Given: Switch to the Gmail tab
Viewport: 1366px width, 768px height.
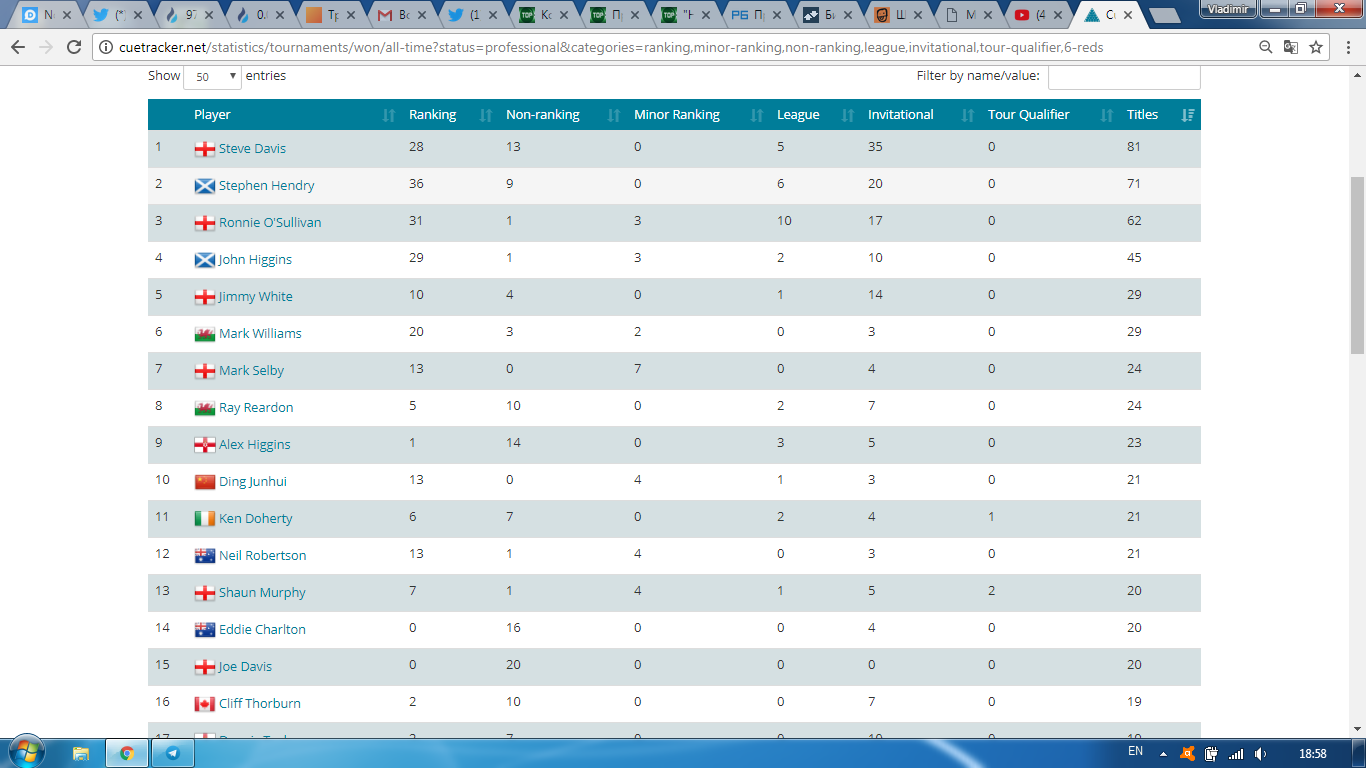Looking at the screenshot, I should [x=401, y=15].
